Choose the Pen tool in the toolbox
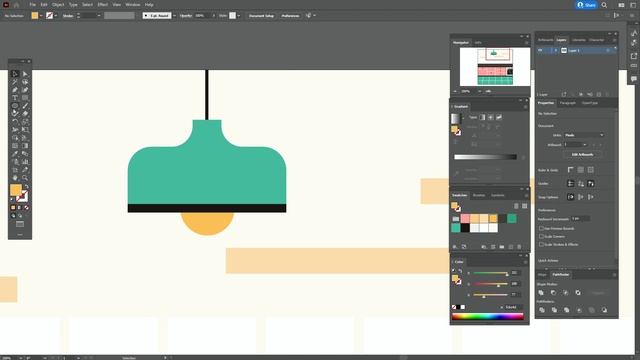The image size is (640, 360). pyautogui.click(x=15, y=90)
